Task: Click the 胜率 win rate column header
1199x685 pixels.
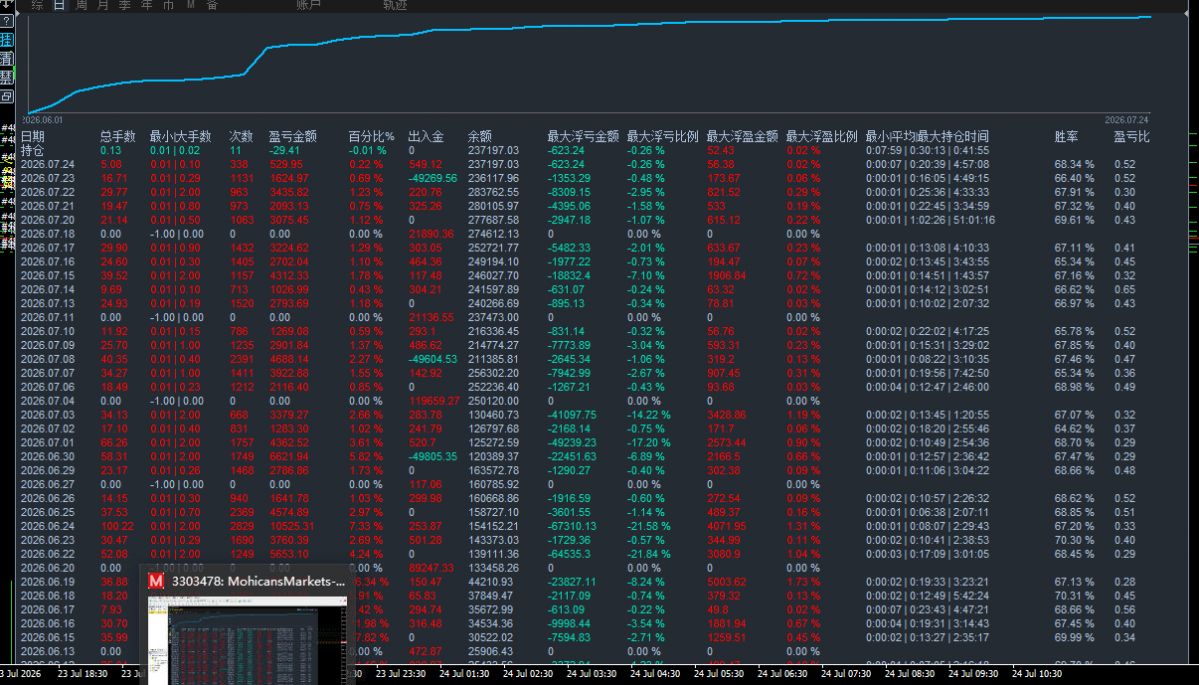Action: [1067, 137]
